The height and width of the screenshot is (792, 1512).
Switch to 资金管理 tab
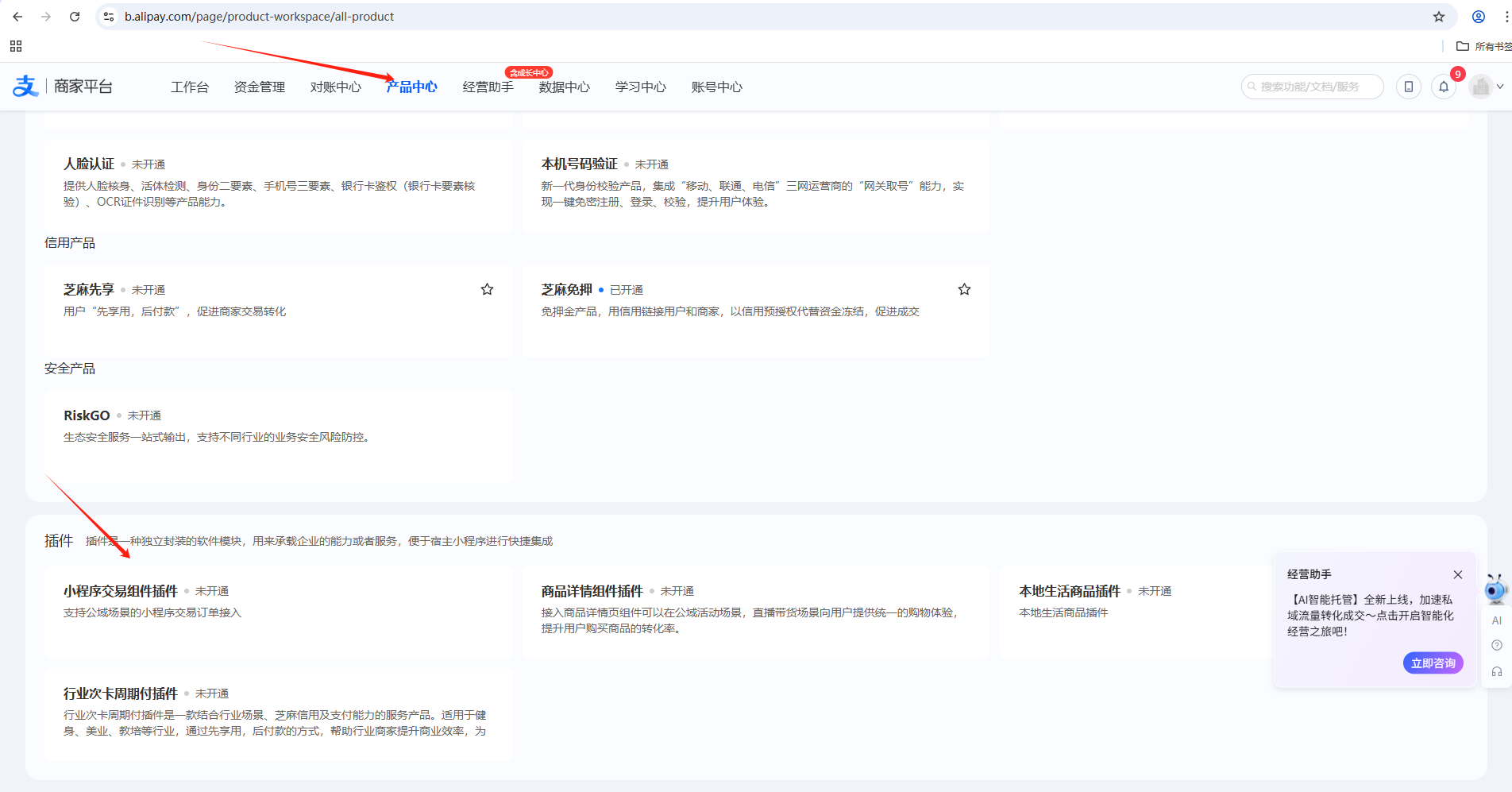click(x=260, y=87)
